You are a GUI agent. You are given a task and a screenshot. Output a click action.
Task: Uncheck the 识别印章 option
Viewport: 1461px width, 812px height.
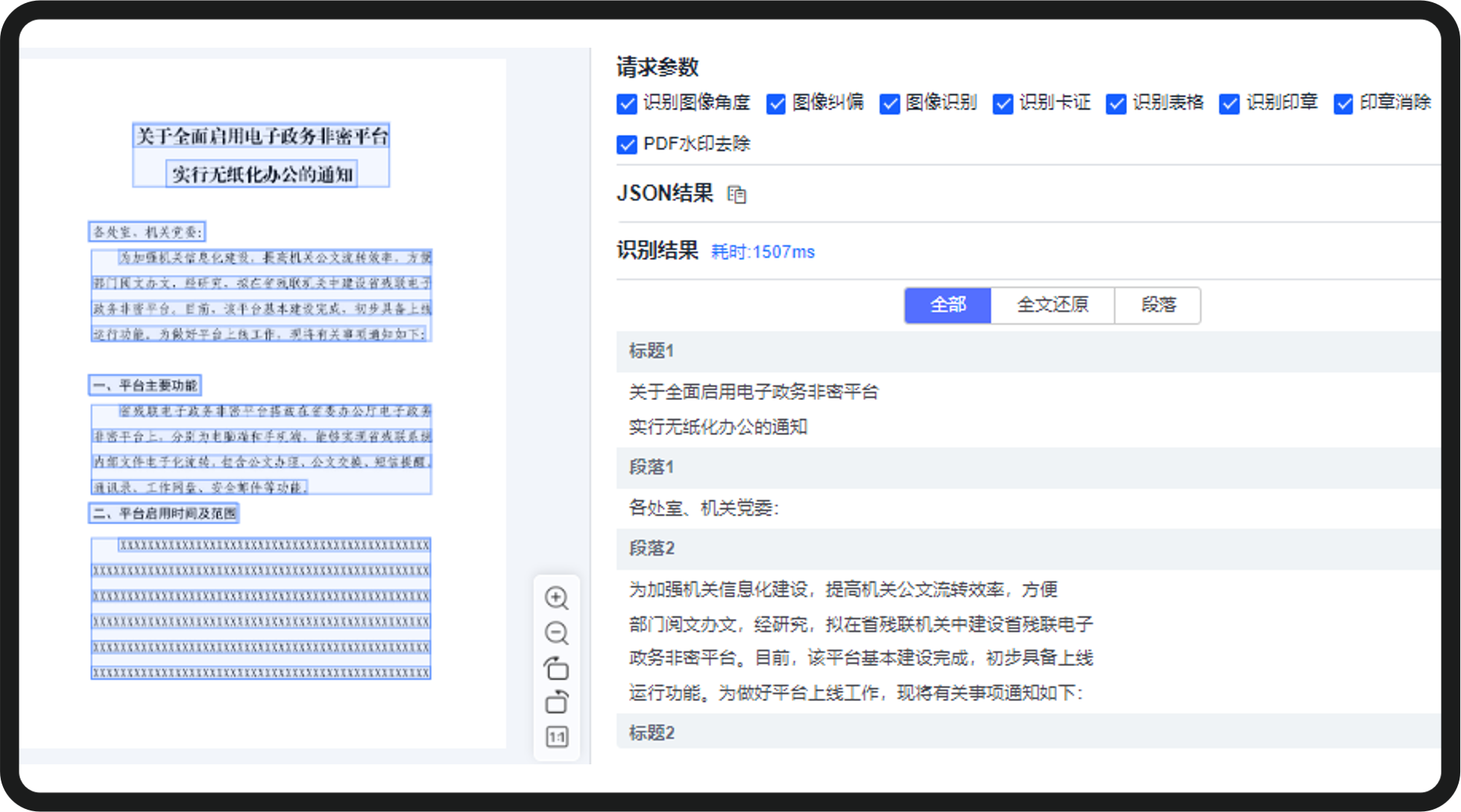point(1229,104)
